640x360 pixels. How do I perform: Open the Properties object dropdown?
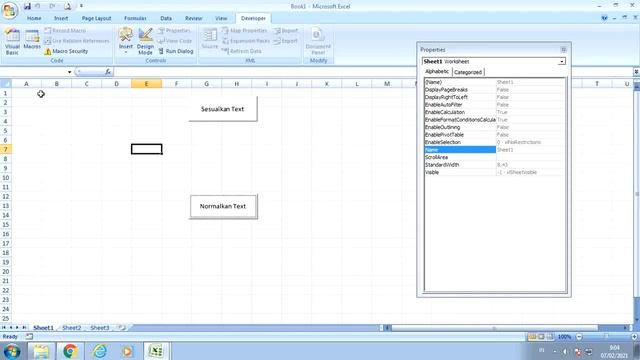562,62
